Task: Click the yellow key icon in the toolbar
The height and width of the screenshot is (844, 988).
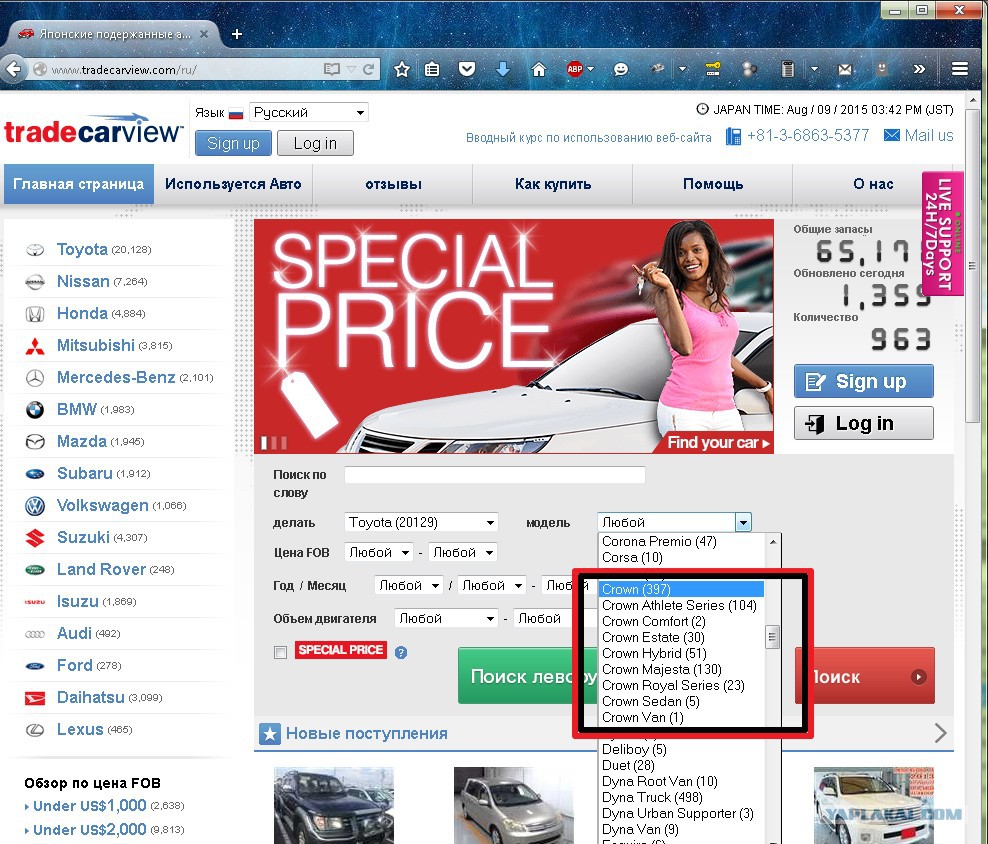Action: coord(713,69)
